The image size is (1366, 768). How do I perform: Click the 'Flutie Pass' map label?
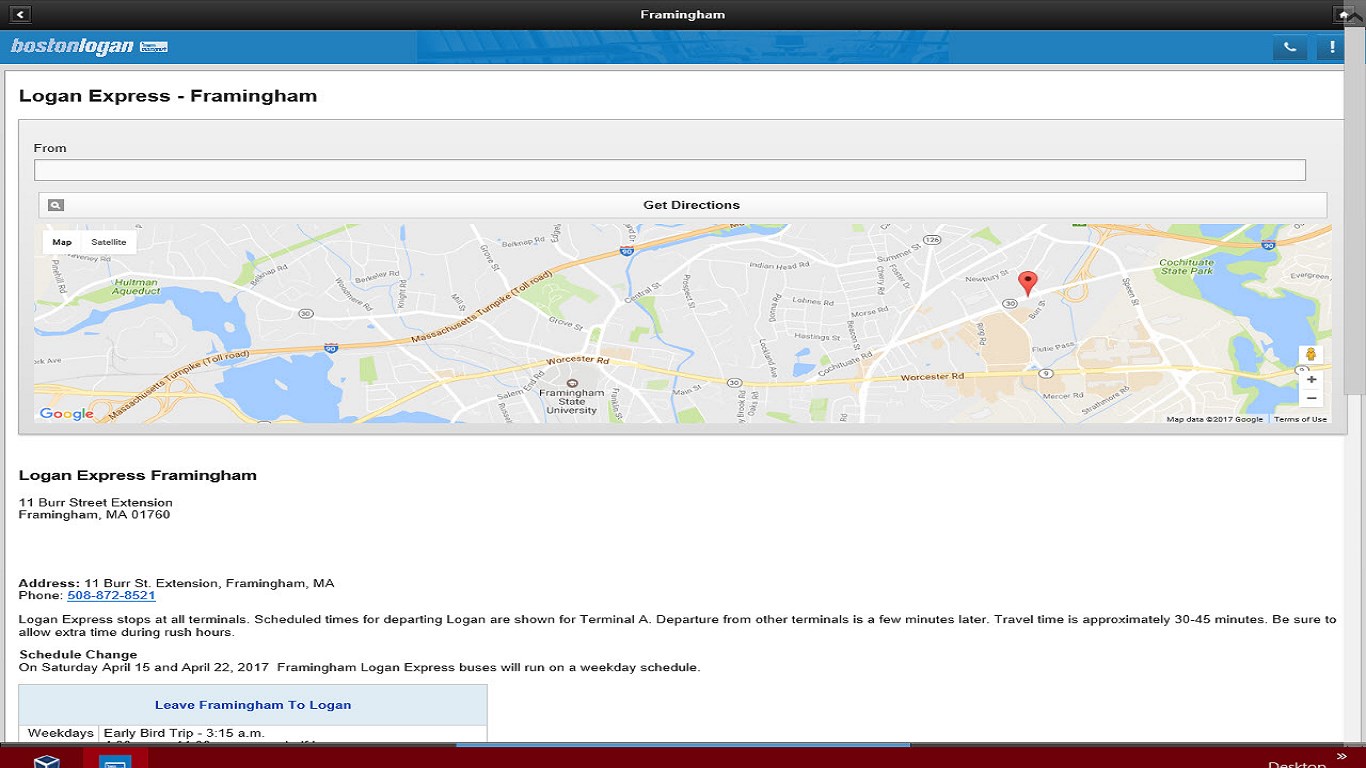[x=1052, y=347]
